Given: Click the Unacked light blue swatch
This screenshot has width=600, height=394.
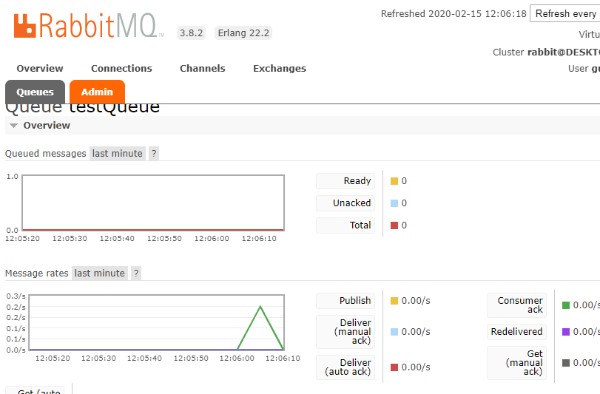Looking at the screenshot, I should pyautogui.click(x=394, y=203).
